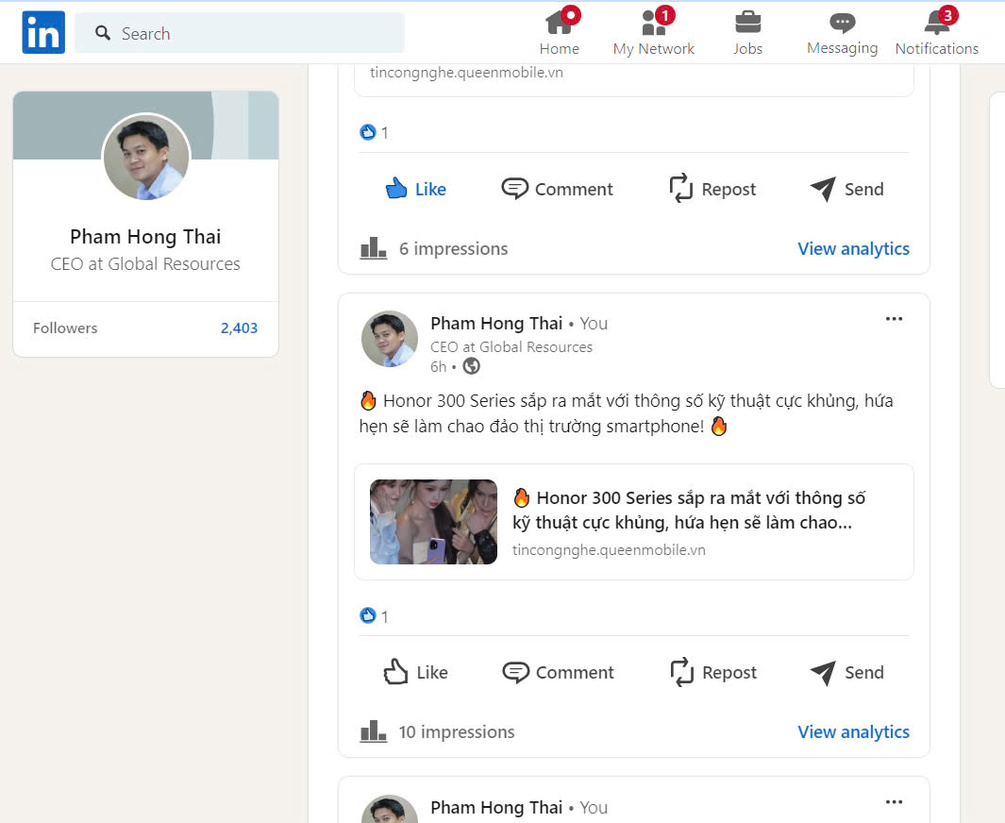Image resolution: width=1005 pixels, height=823 pixels.
Task: Click tincongnghe.queenmobile.vn under Honor 300 preview
Action: tap(609, 550)
